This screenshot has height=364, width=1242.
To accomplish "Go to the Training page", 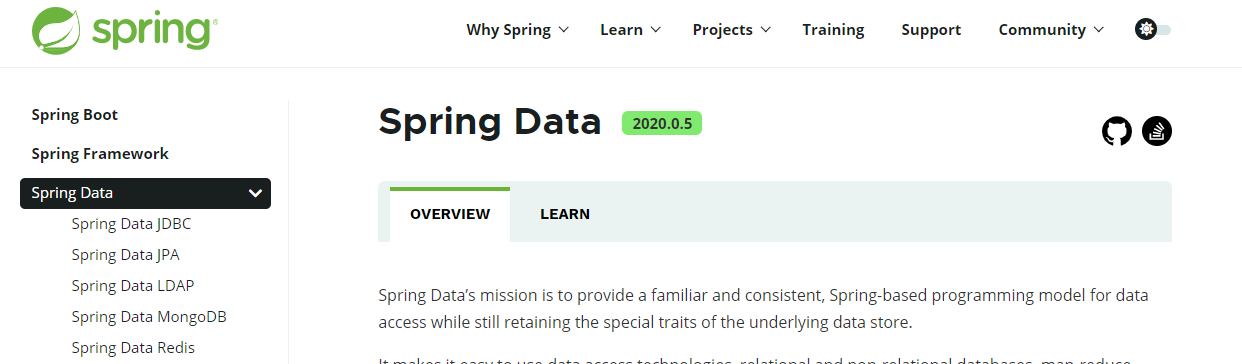I will click(833, 30).
